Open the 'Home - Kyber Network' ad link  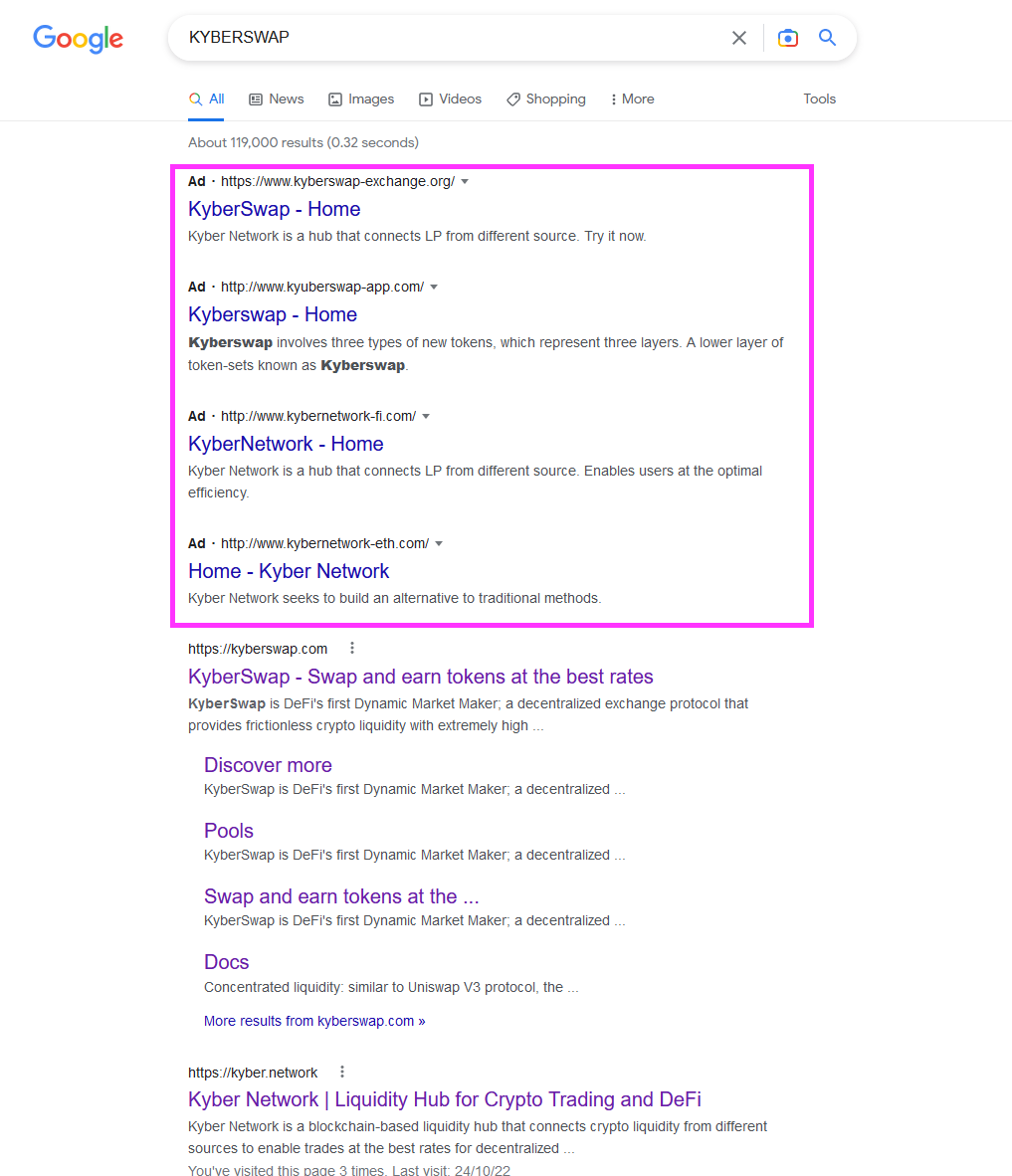click(289, 571)
